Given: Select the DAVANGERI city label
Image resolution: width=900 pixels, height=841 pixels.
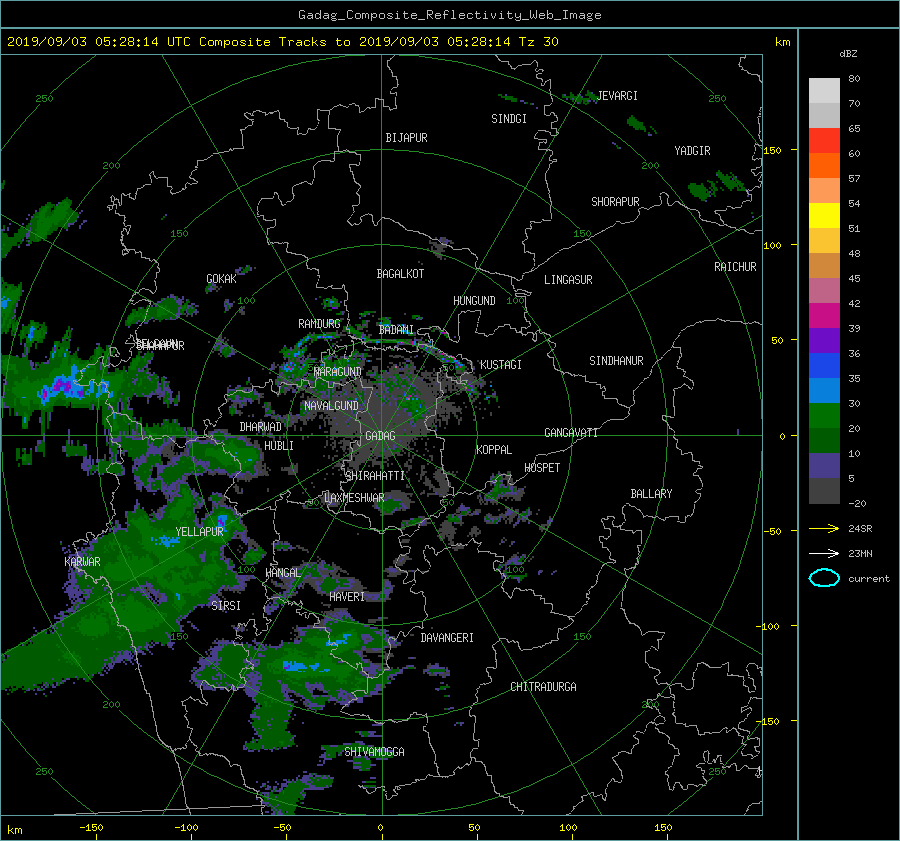Looking at the screenshot, I should click(447, 638).
